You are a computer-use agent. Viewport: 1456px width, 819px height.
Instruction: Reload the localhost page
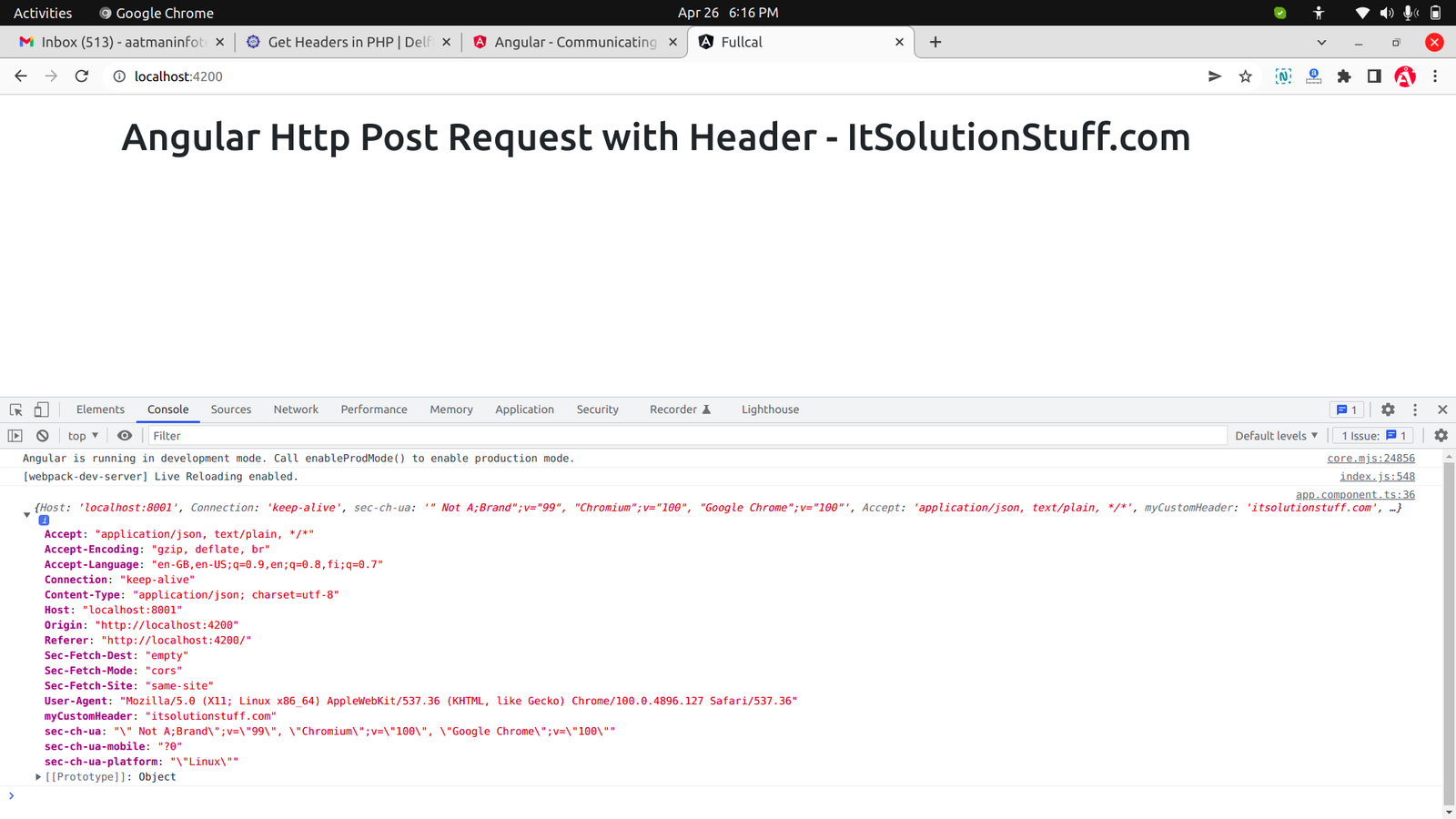[82, 76]
